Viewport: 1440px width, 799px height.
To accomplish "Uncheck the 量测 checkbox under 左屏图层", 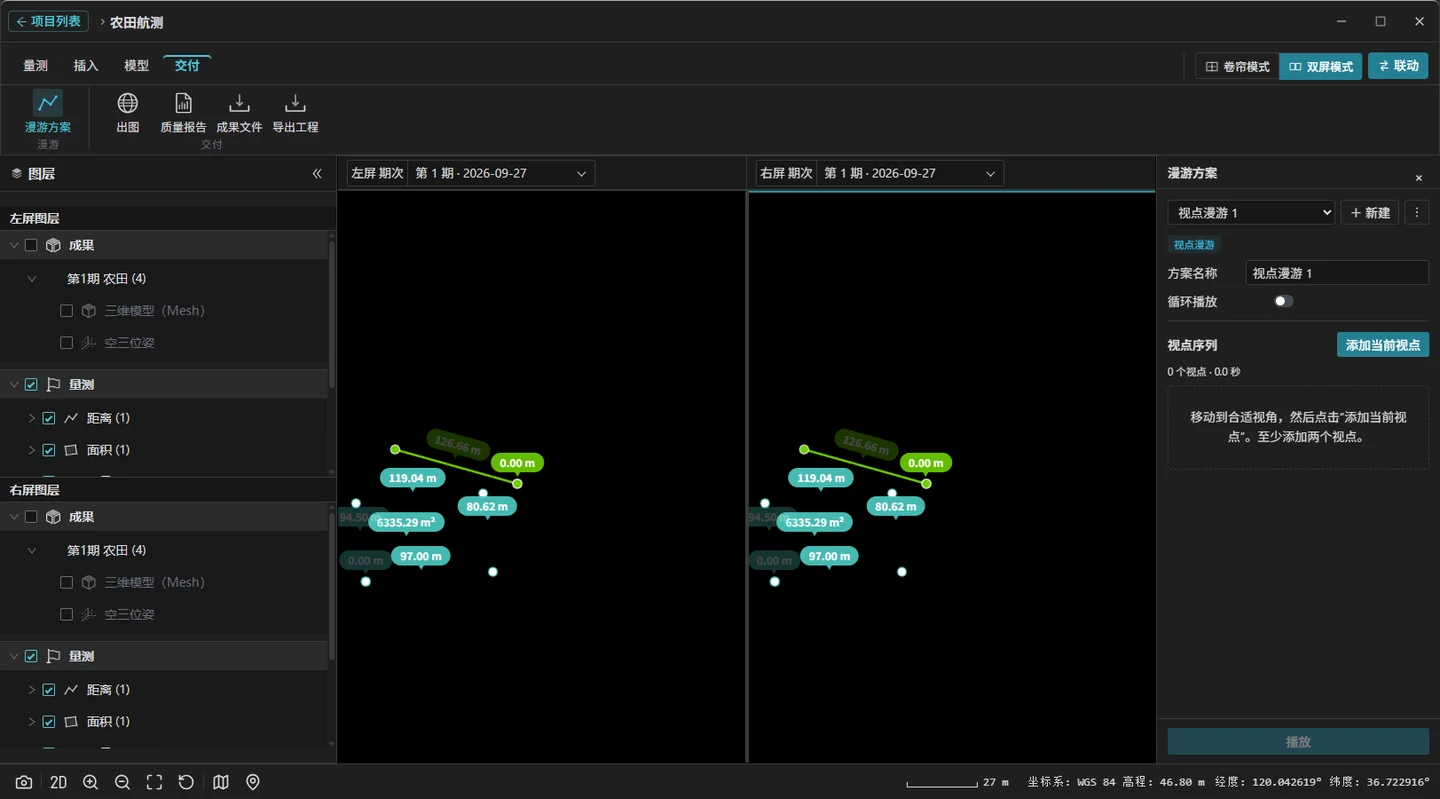I will 31,385.
